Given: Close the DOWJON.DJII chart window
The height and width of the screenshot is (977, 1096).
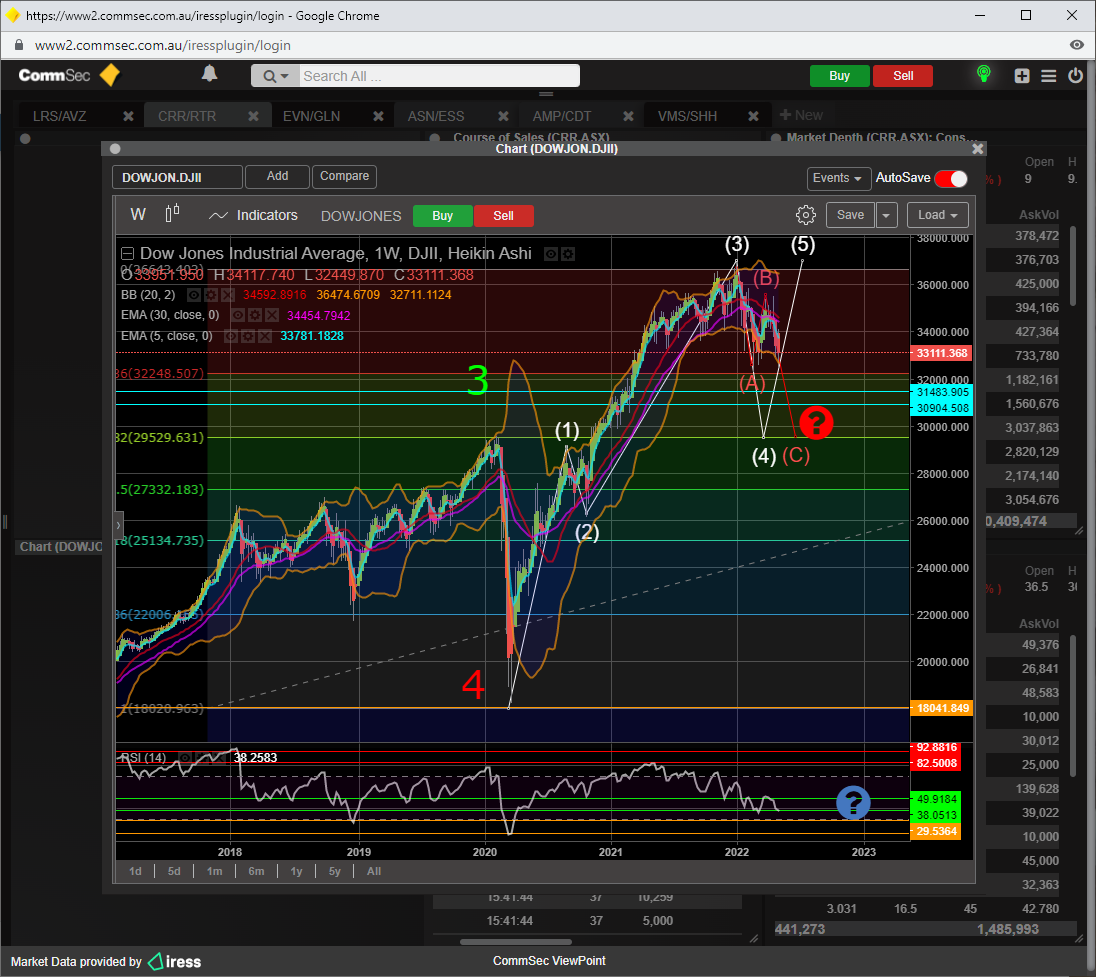Looking at the screenshot, I should point(978,149).
